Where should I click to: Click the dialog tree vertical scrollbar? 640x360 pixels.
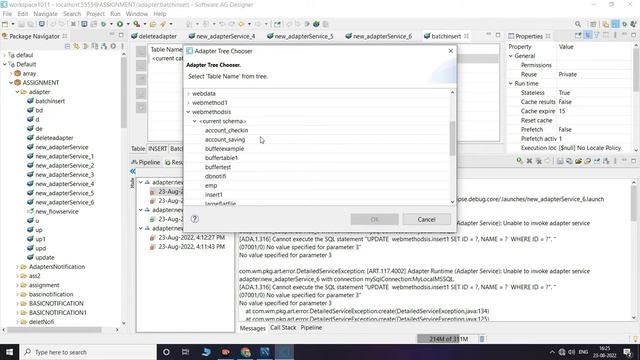tap(452, 139)
